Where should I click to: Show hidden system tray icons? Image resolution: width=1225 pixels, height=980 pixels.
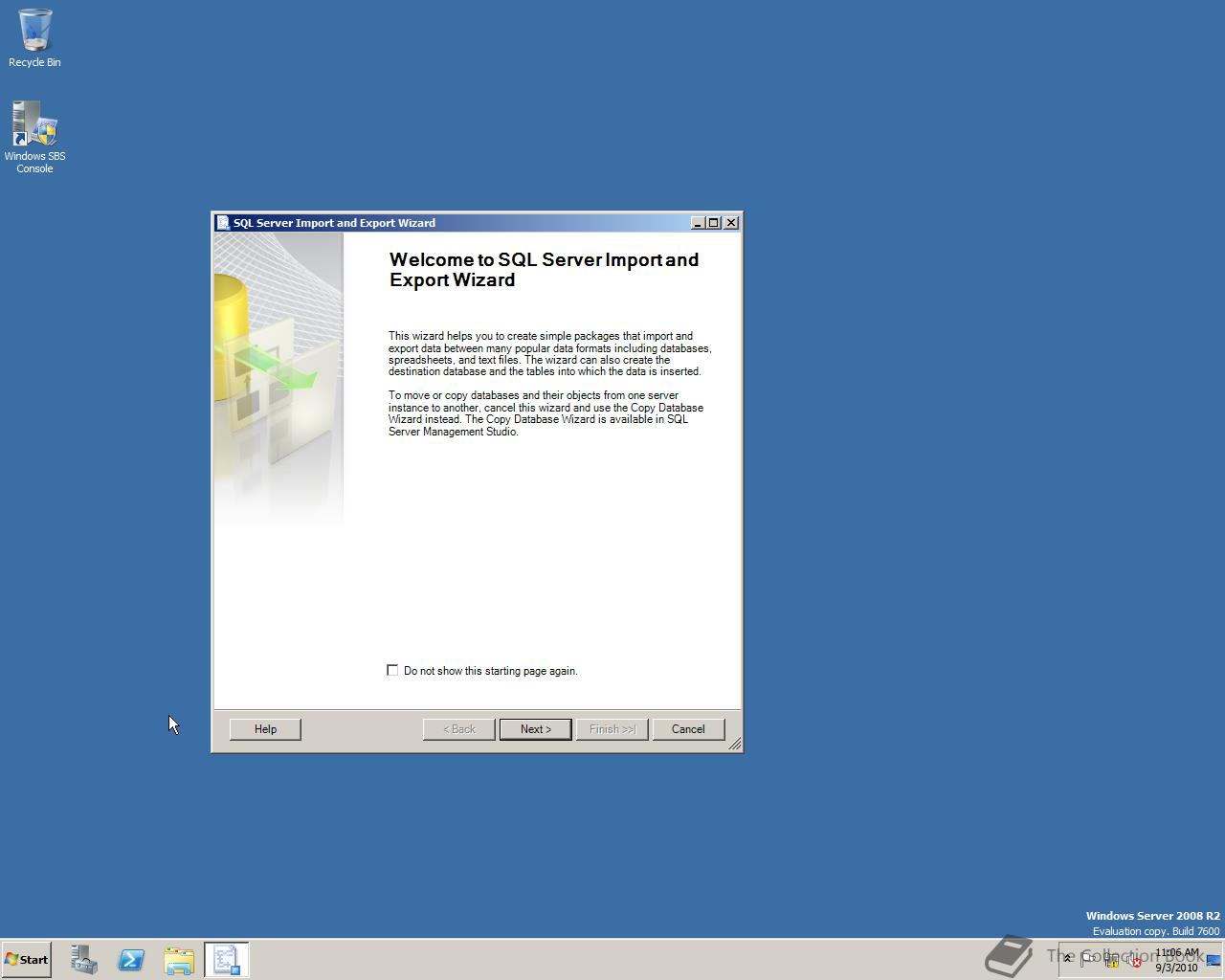(x=1067, y=959)
